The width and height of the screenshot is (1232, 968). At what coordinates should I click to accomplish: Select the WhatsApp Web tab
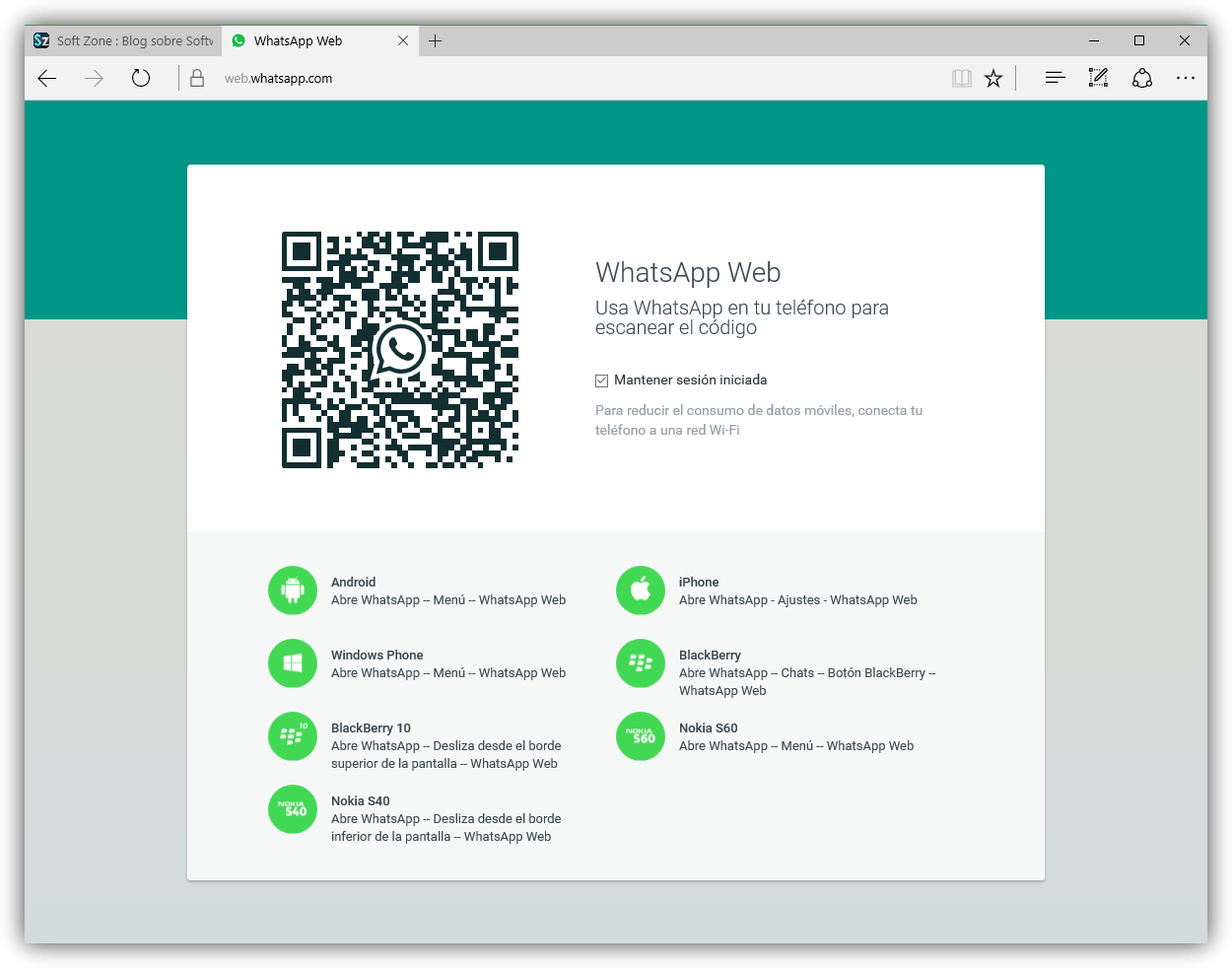320,40
